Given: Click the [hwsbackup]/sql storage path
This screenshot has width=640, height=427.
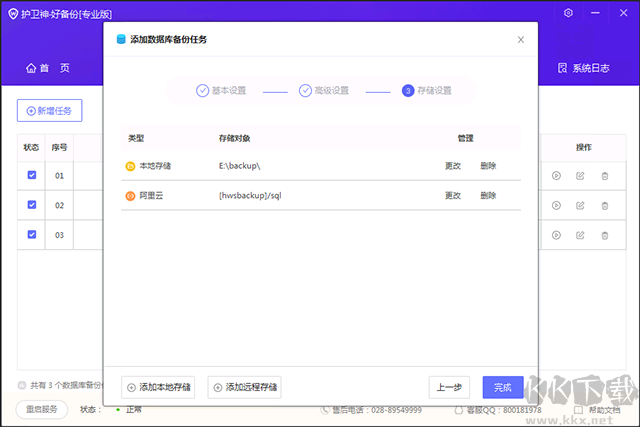Looking at the screenshot, I should pos(250,196).
